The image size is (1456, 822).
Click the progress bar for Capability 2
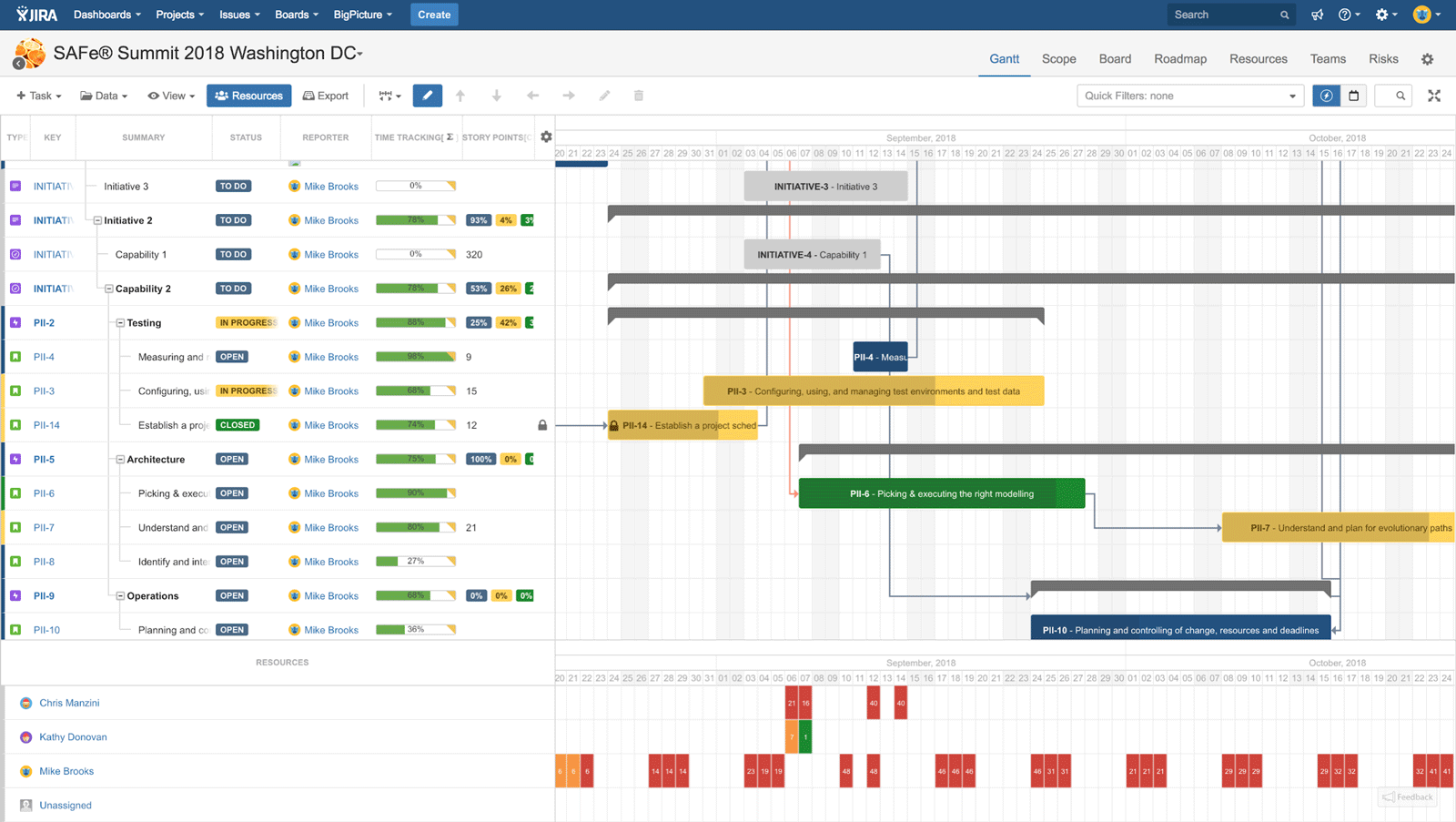(x=416, y=289)
